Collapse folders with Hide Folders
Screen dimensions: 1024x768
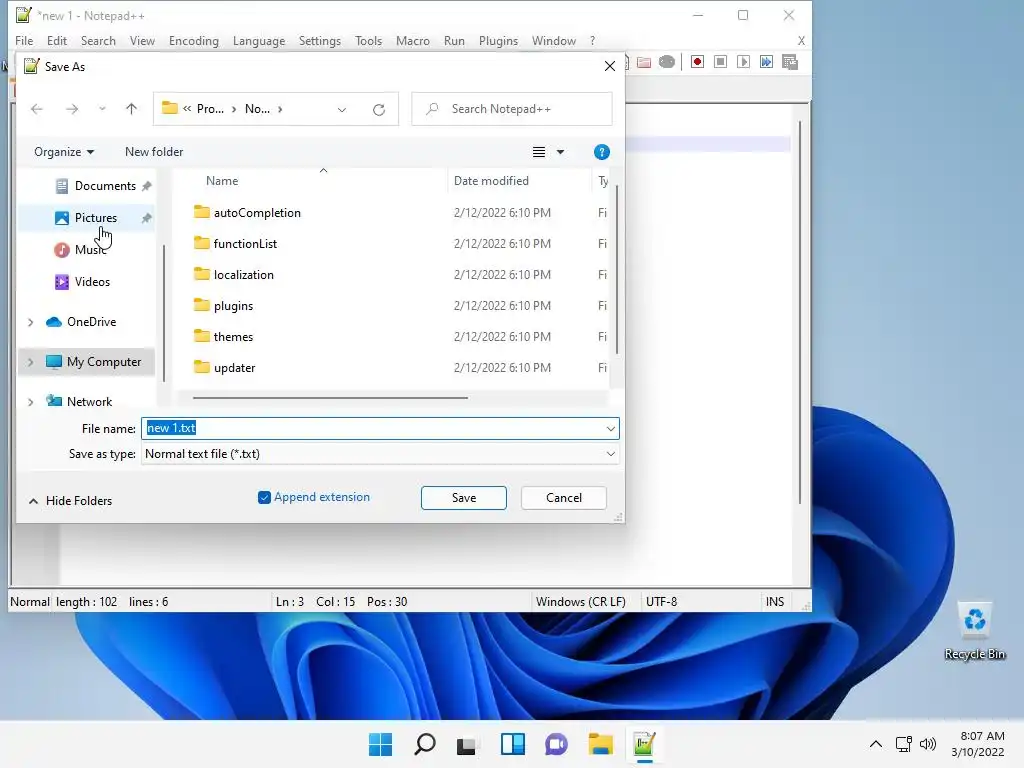pyautogui.click(x=71, y=501)
